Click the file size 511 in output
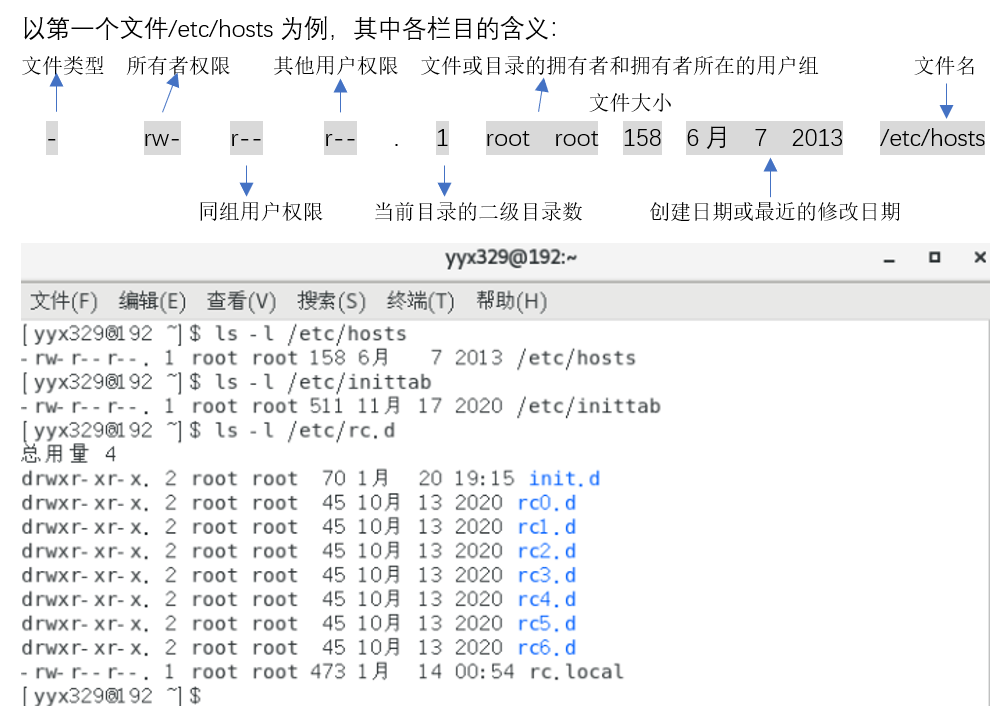 coord(326,406)
